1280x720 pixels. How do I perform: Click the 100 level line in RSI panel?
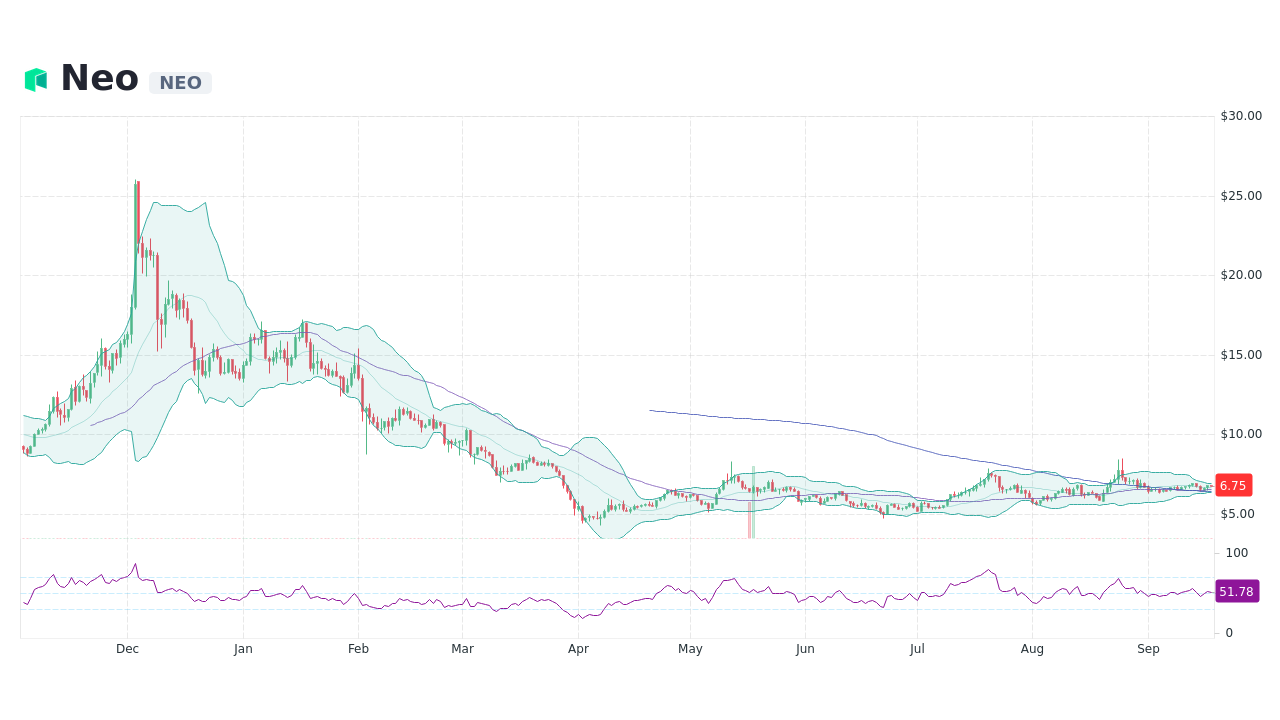pos(1236,552)
